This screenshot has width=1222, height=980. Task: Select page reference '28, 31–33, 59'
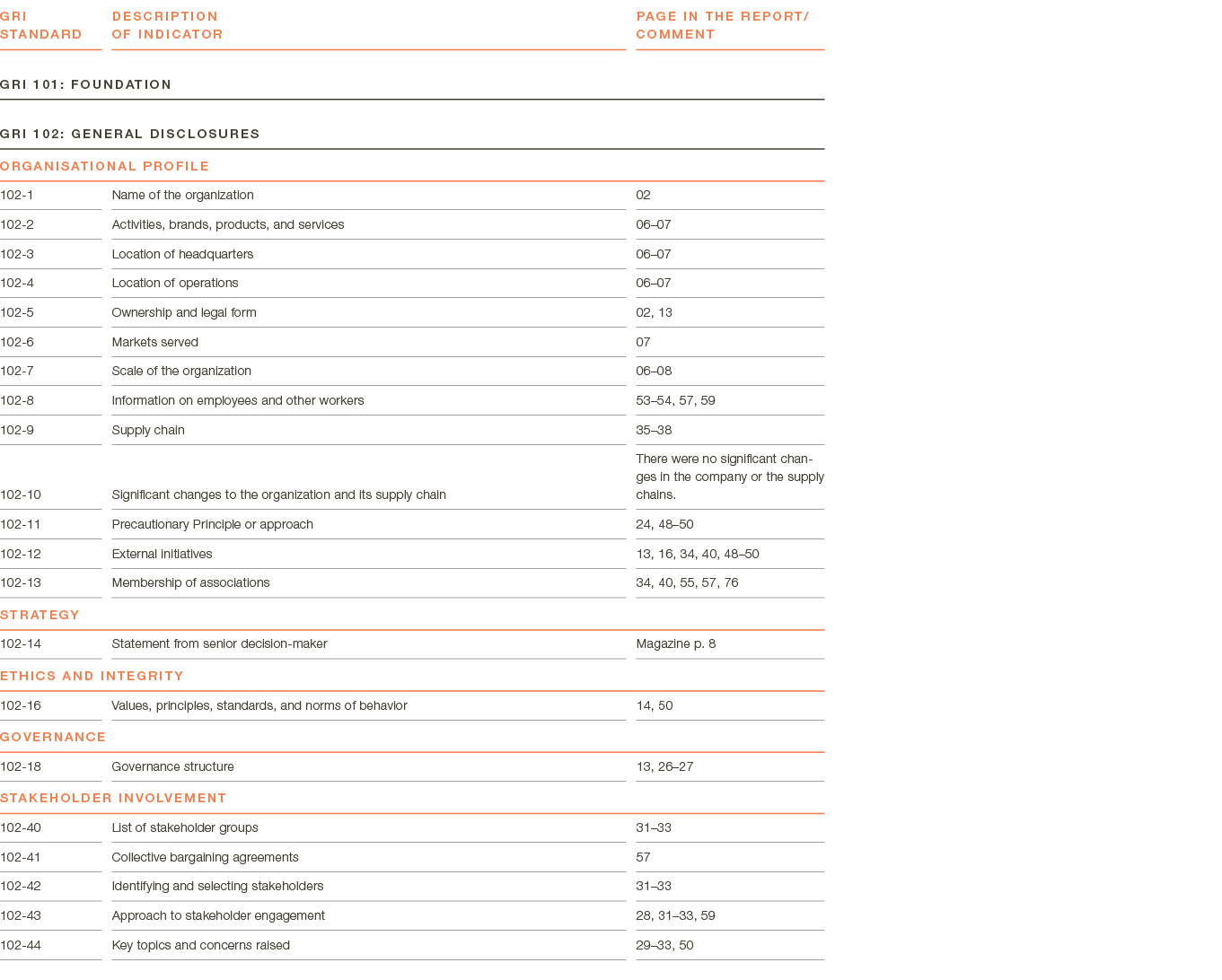675,915
